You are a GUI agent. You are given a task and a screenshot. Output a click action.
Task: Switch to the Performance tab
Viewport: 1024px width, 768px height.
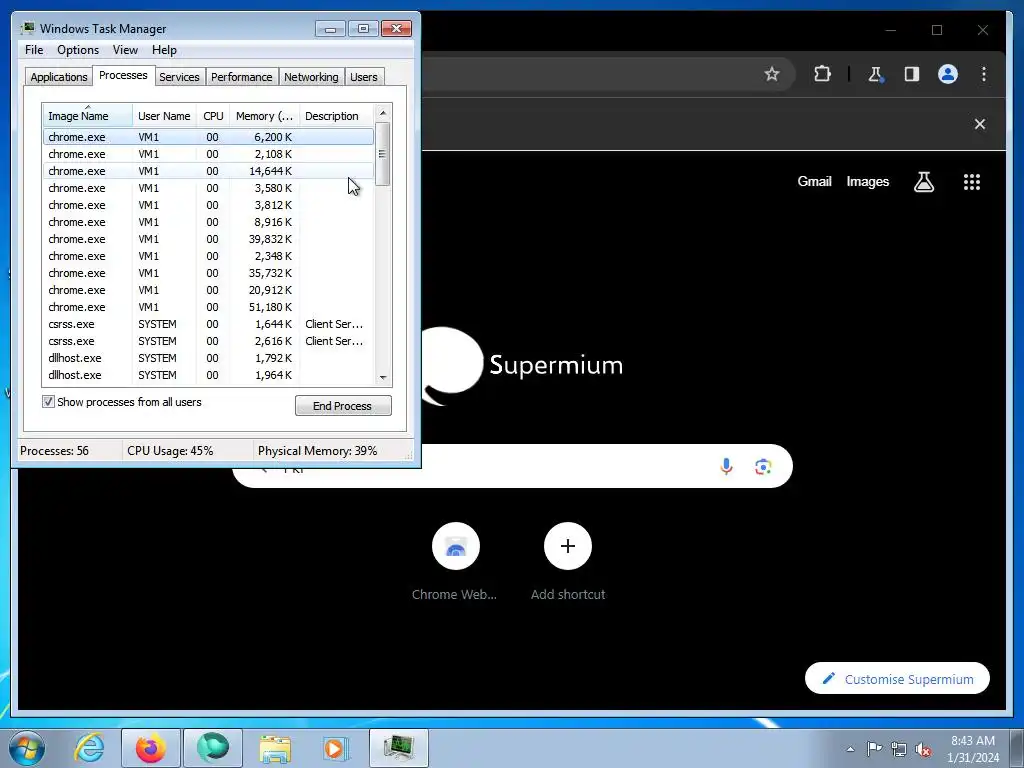pyautogui.click(x=242, y=77)
